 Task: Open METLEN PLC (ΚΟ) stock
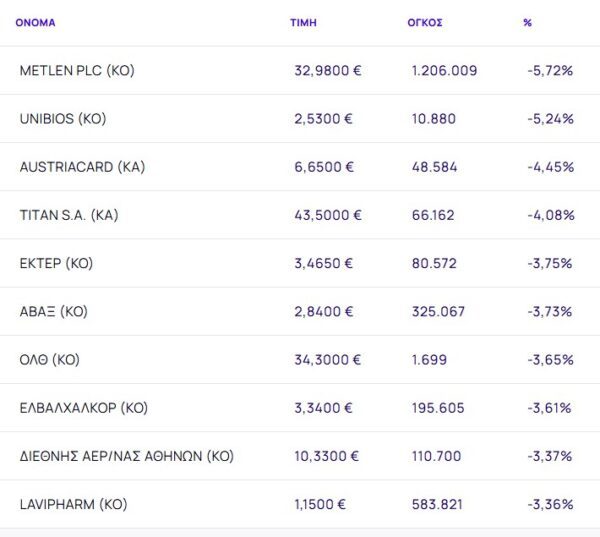click(x=77, y=71)
